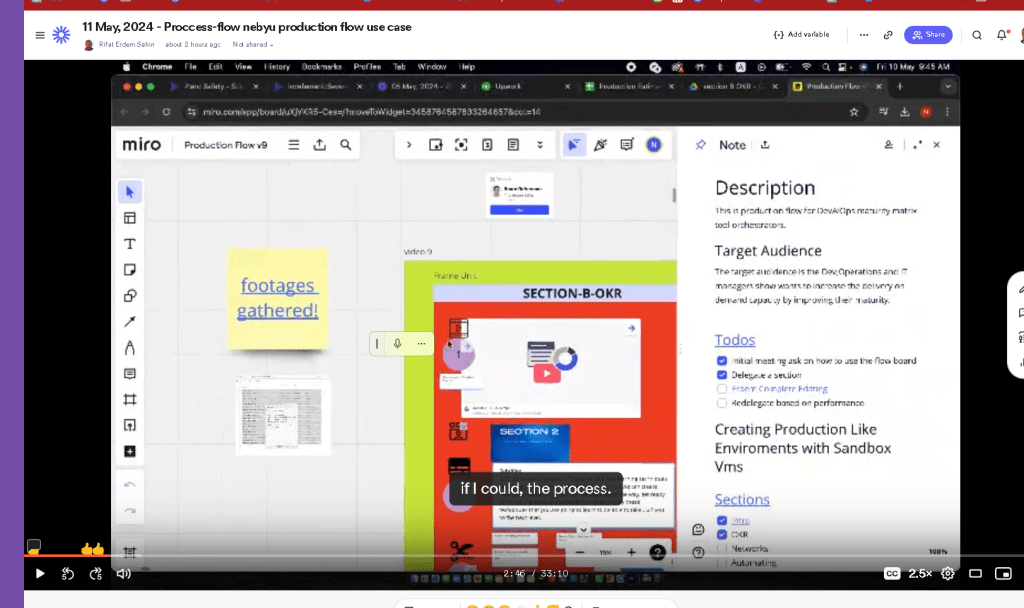Screen dimensions: 1024x608
Task: Seek using the video progress bar
Action: click(524, 556)
